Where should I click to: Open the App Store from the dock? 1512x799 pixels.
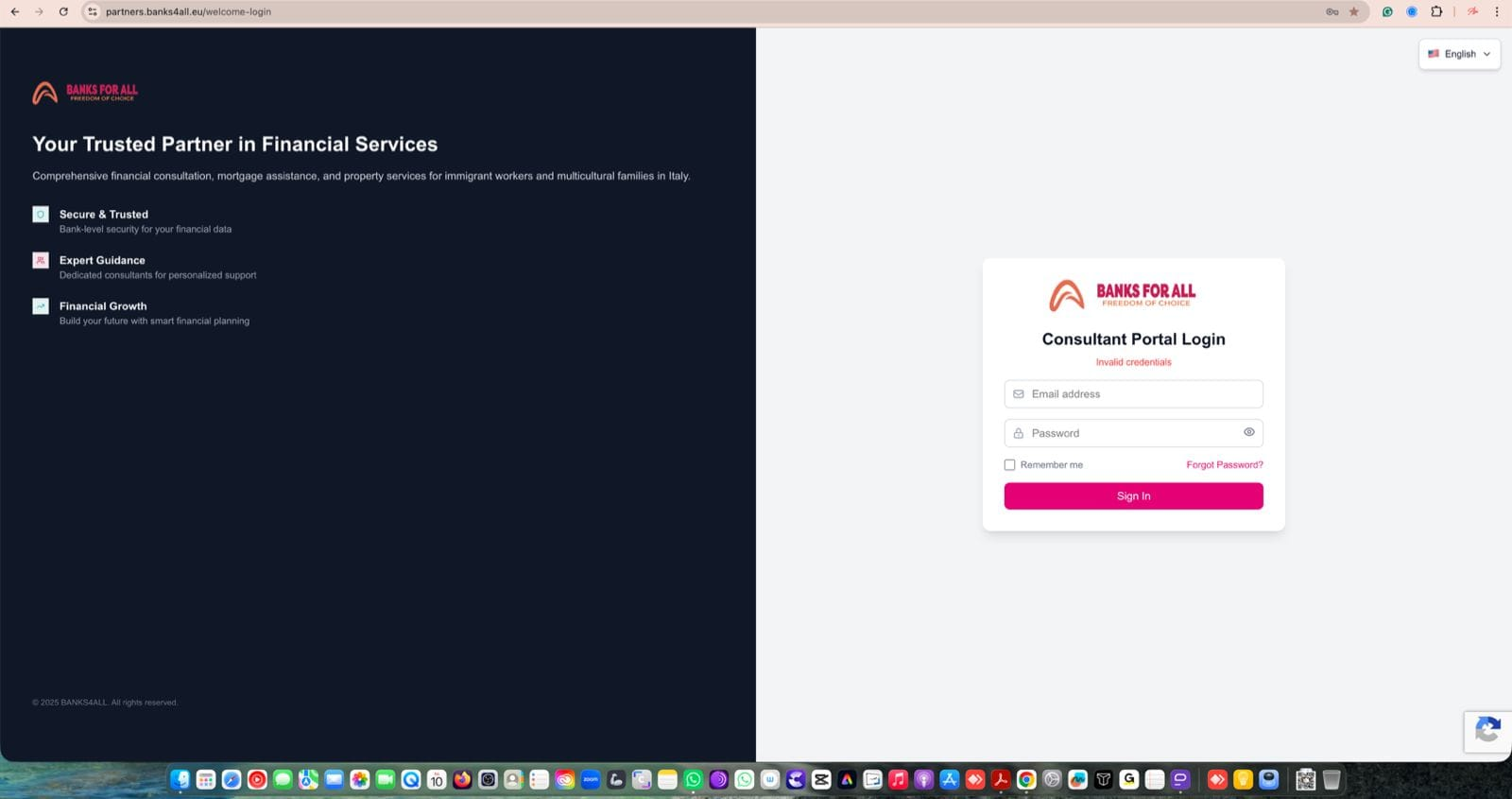click(950, 779)
